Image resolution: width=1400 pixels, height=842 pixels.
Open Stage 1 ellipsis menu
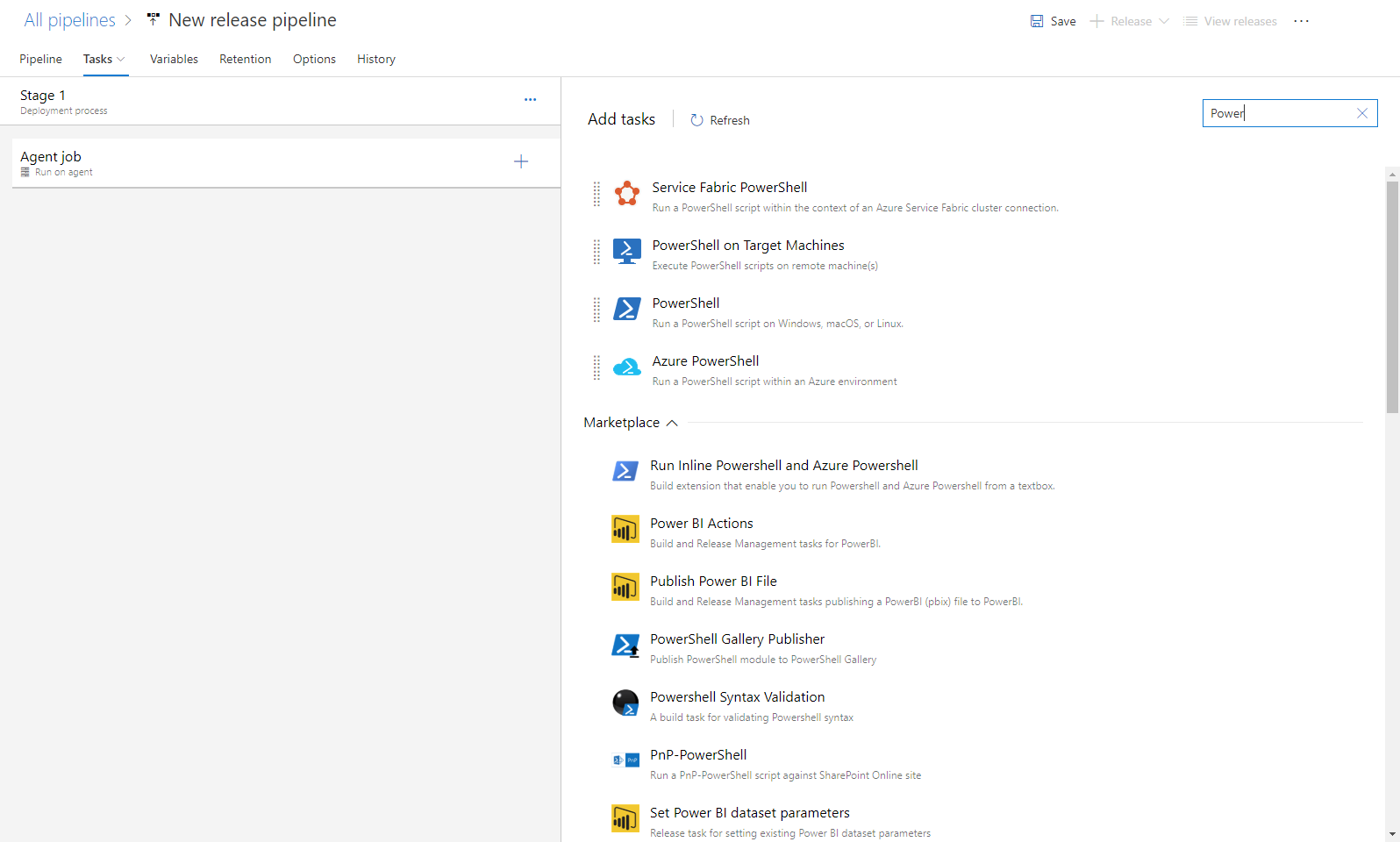530,100
